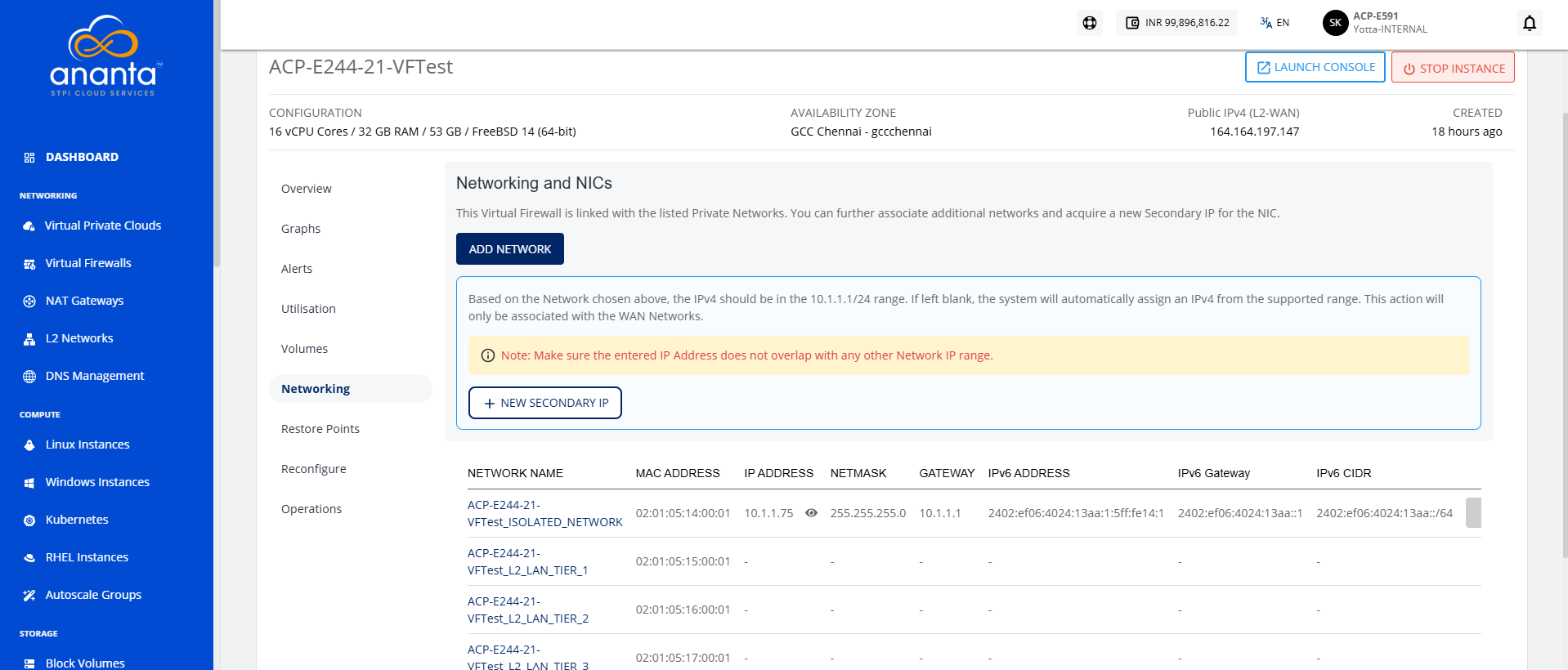Click the DNS Management globe icon
The image size is (1568, 670).
(29, 376)
